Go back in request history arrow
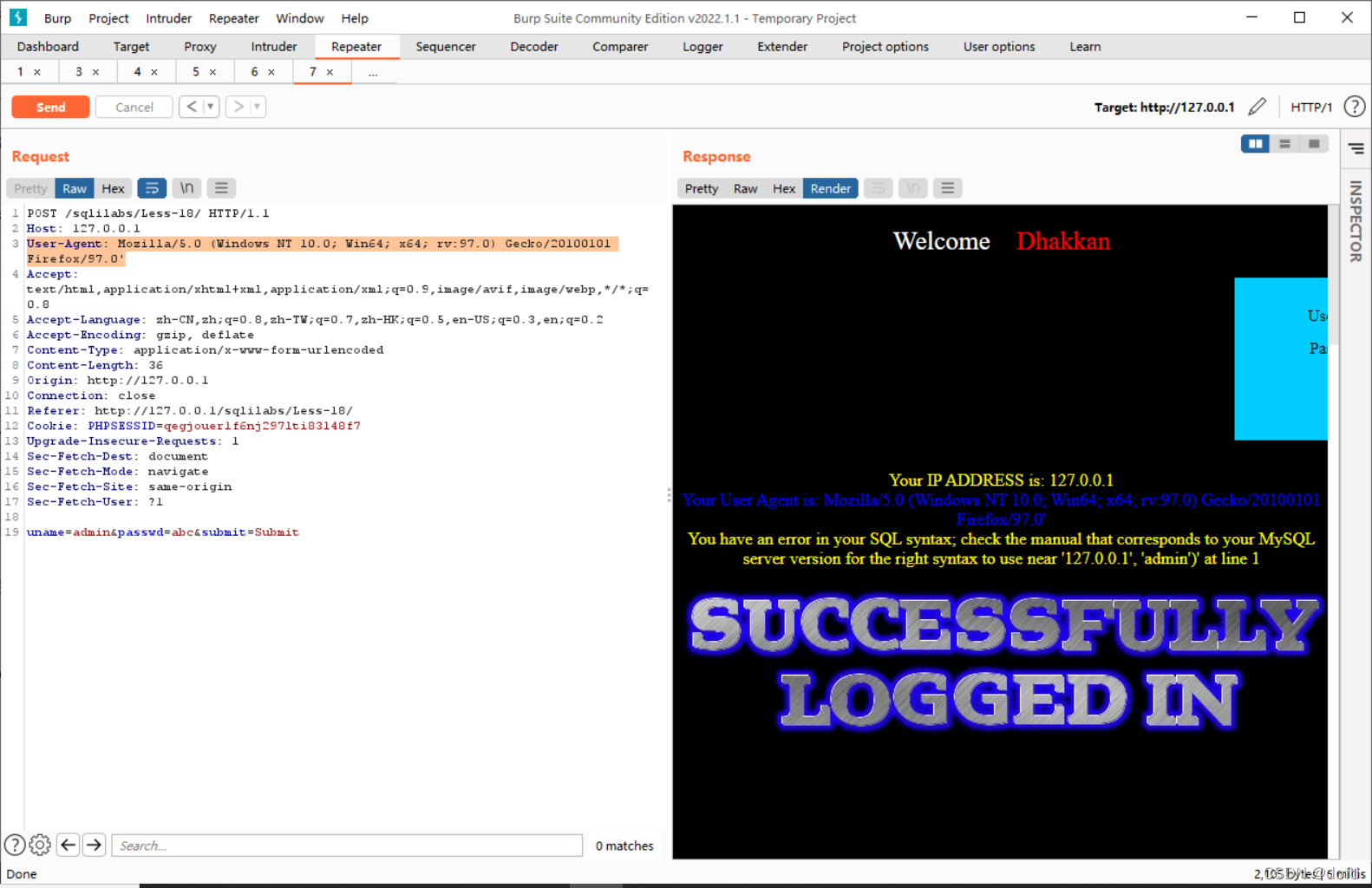This screenshot has height=888, width=1372. point(191,107)
